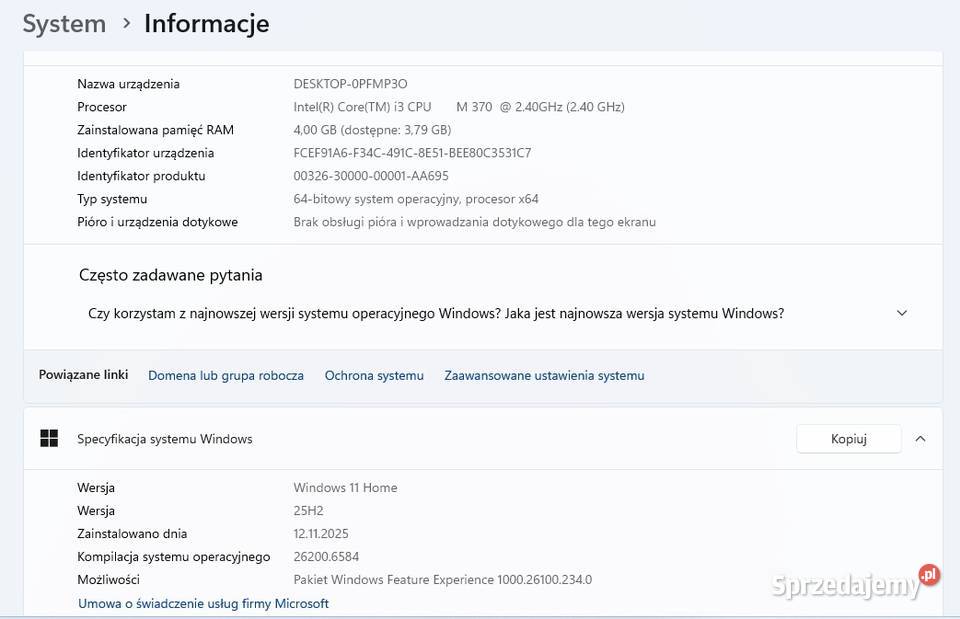
Task: Click the 64-bitowy system operacyjny value
Action: (x=416, y=199)
